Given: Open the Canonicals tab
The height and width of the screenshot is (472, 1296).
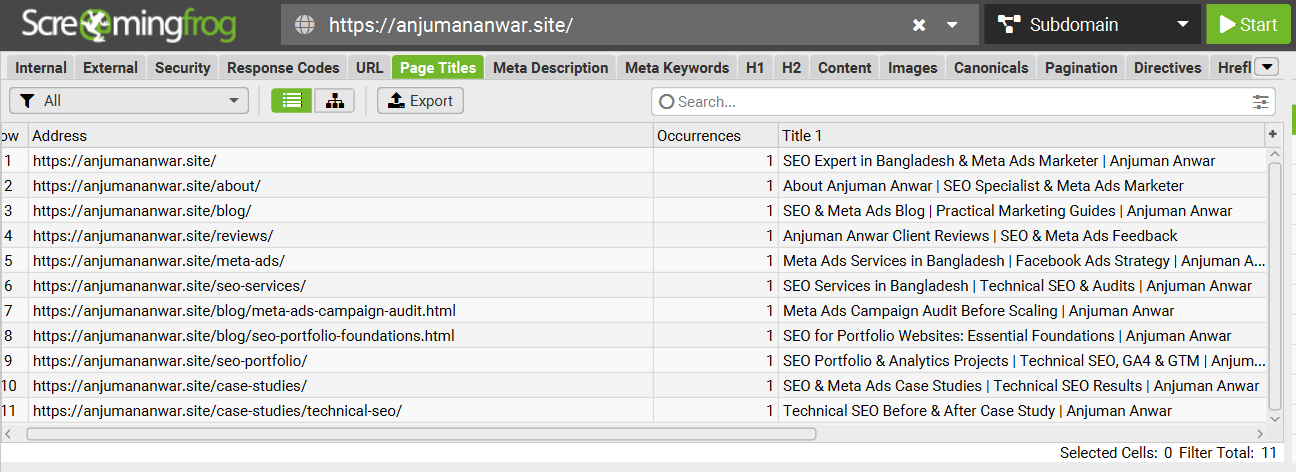Looking at the screenshot, I should pos(991,68).
